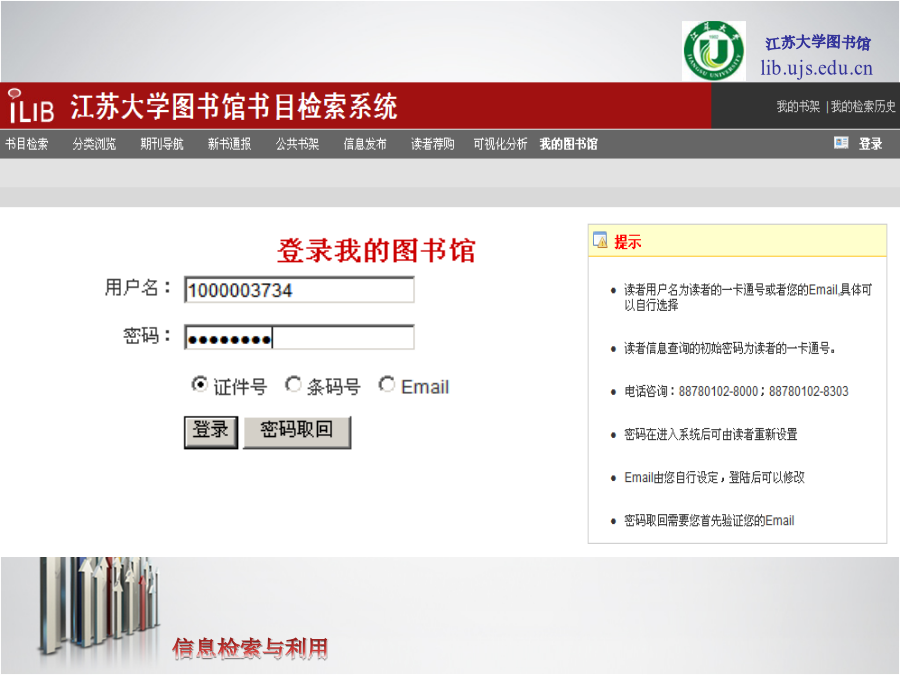Open the 信息发布 menu item

[x=365, y=144]
